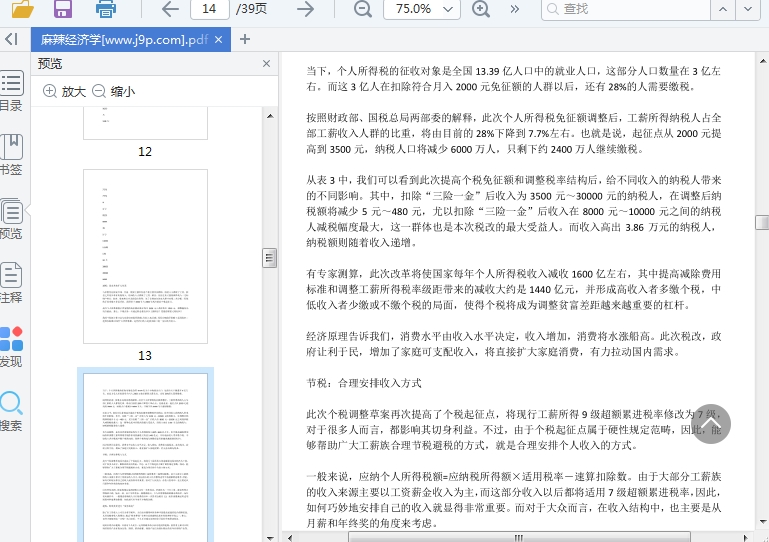Viewport: 769px width, 542px height.
Task: Expand more toolbar tools via double chevron
Action: [x=515, y=9]
